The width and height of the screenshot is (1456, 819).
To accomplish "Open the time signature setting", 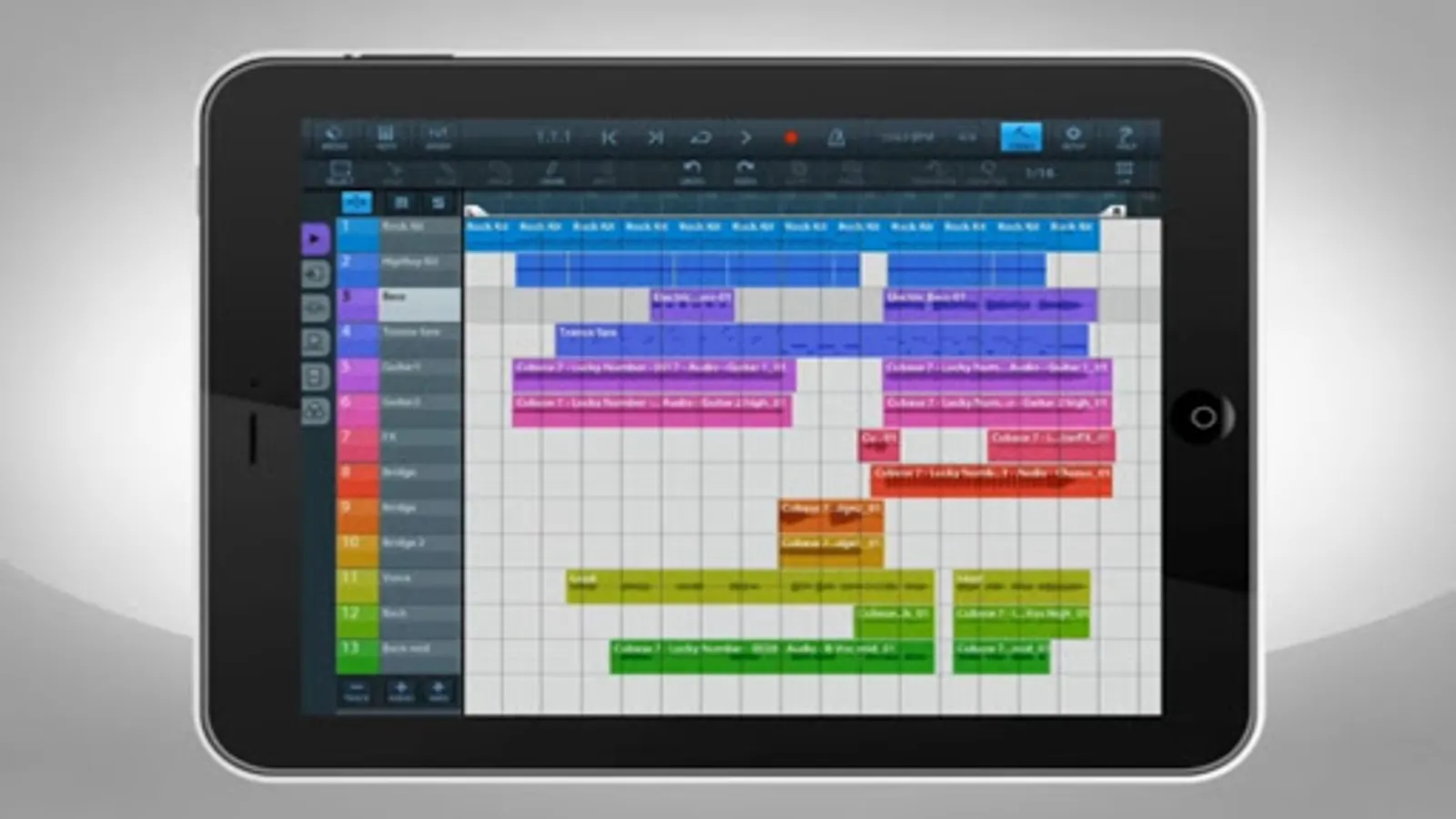I will tap(966, 137).
